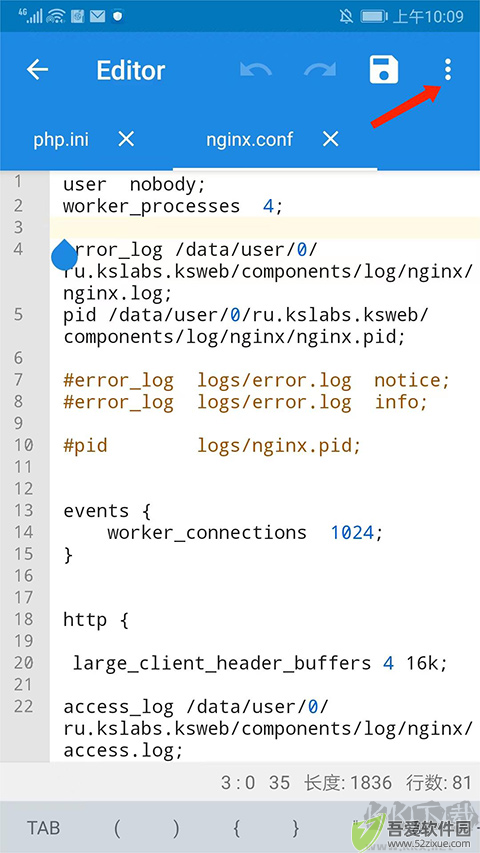This screenshot has width=480, height=853.
Task: Tap line number 14 in the gutter
Action: coord(23,532)
